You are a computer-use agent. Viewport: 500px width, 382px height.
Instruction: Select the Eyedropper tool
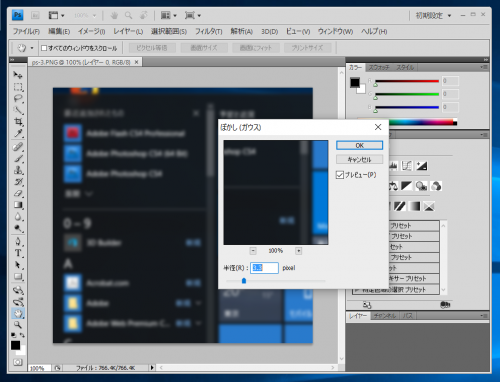[18, 133]
